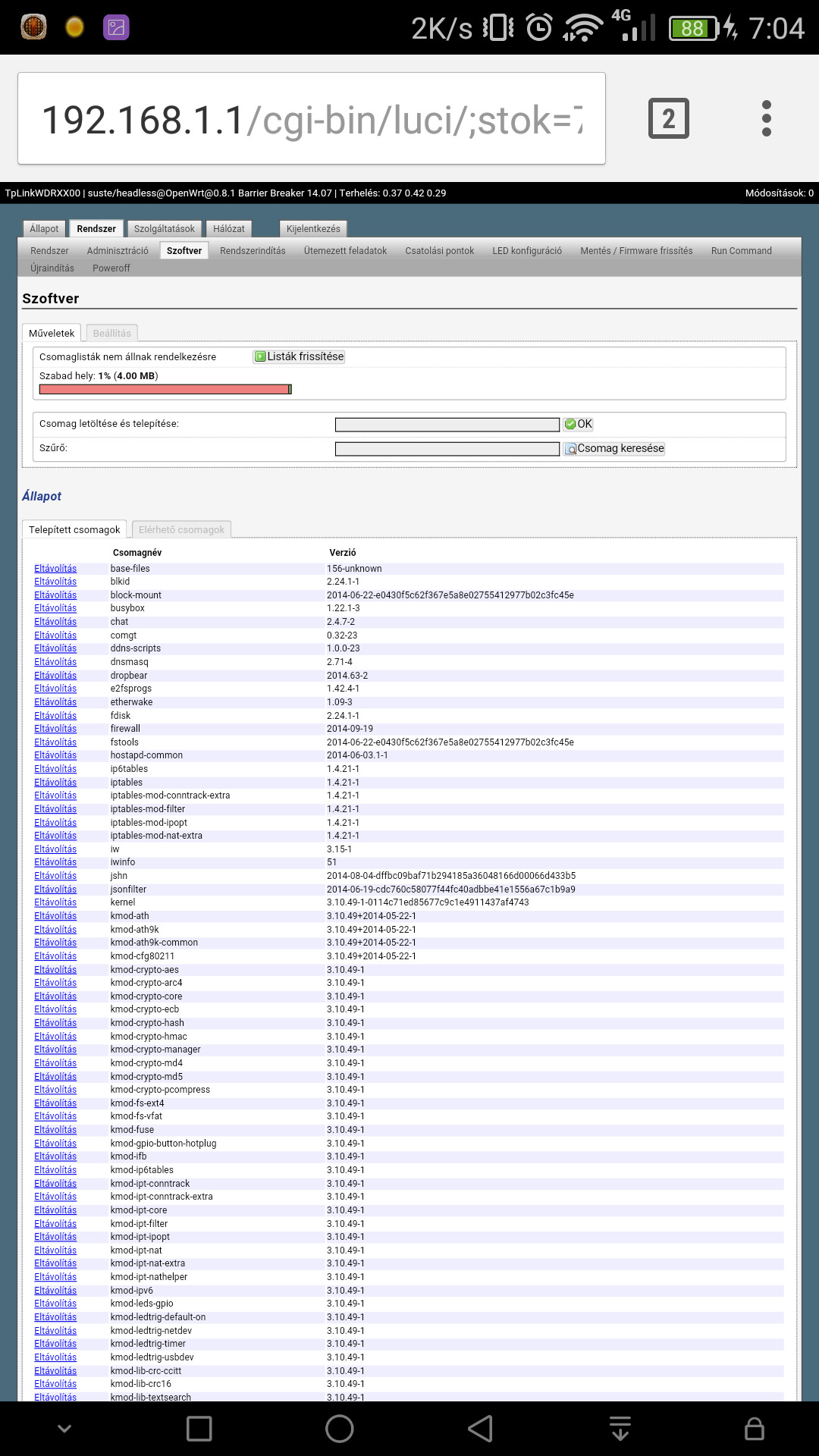Image resolution: width=819 pixels, height=1456 pixels.
Task: Open the Poweroff submenu item
Action: (111, 268)
